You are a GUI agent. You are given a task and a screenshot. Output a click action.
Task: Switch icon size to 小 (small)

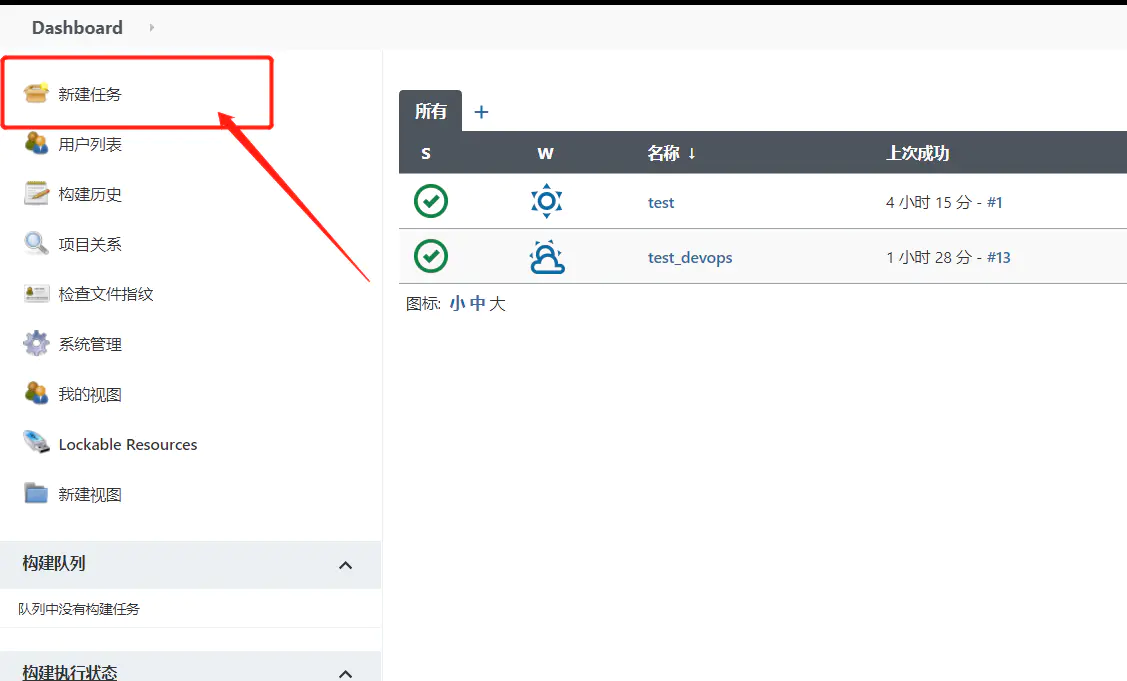[x=457, y=303]
